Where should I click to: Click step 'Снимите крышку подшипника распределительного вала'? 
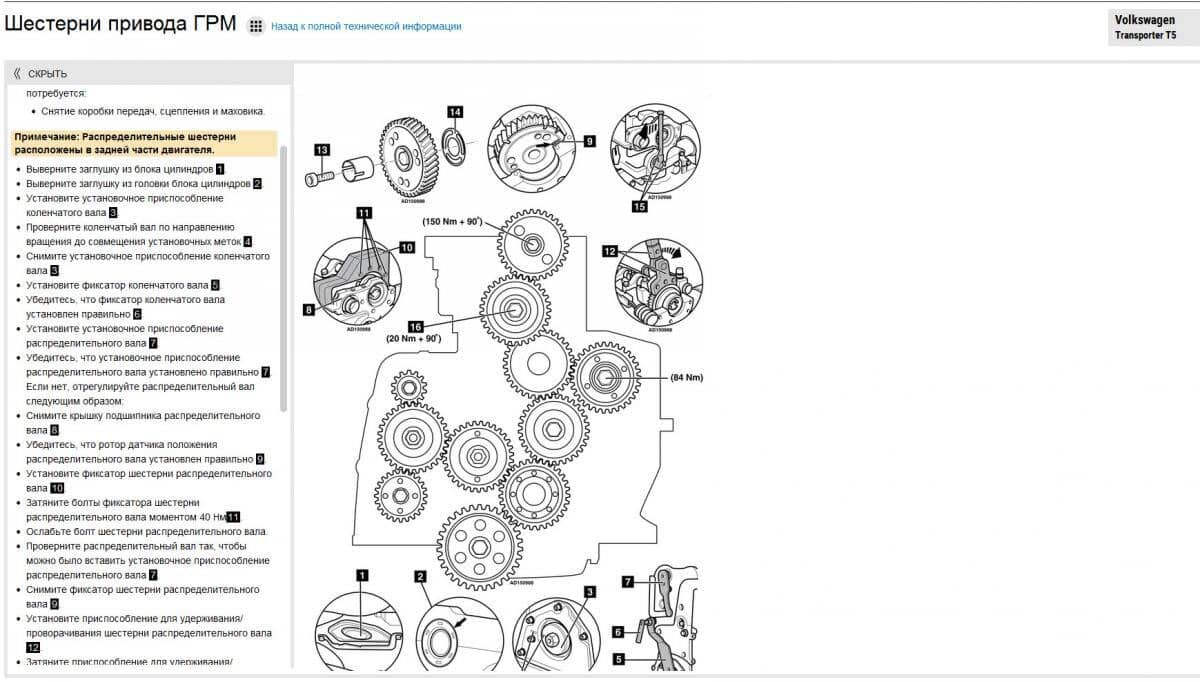pos(143,422)
